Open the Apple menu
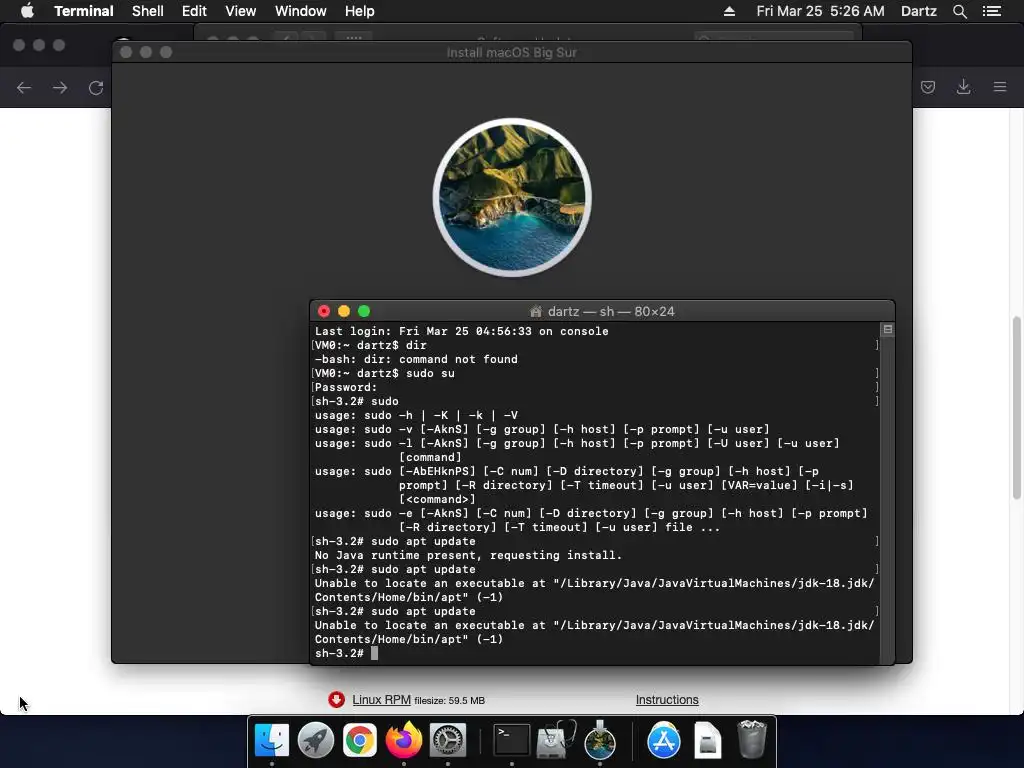The height and width of the screenshot is (768, 1024). [x=27, y=11]
